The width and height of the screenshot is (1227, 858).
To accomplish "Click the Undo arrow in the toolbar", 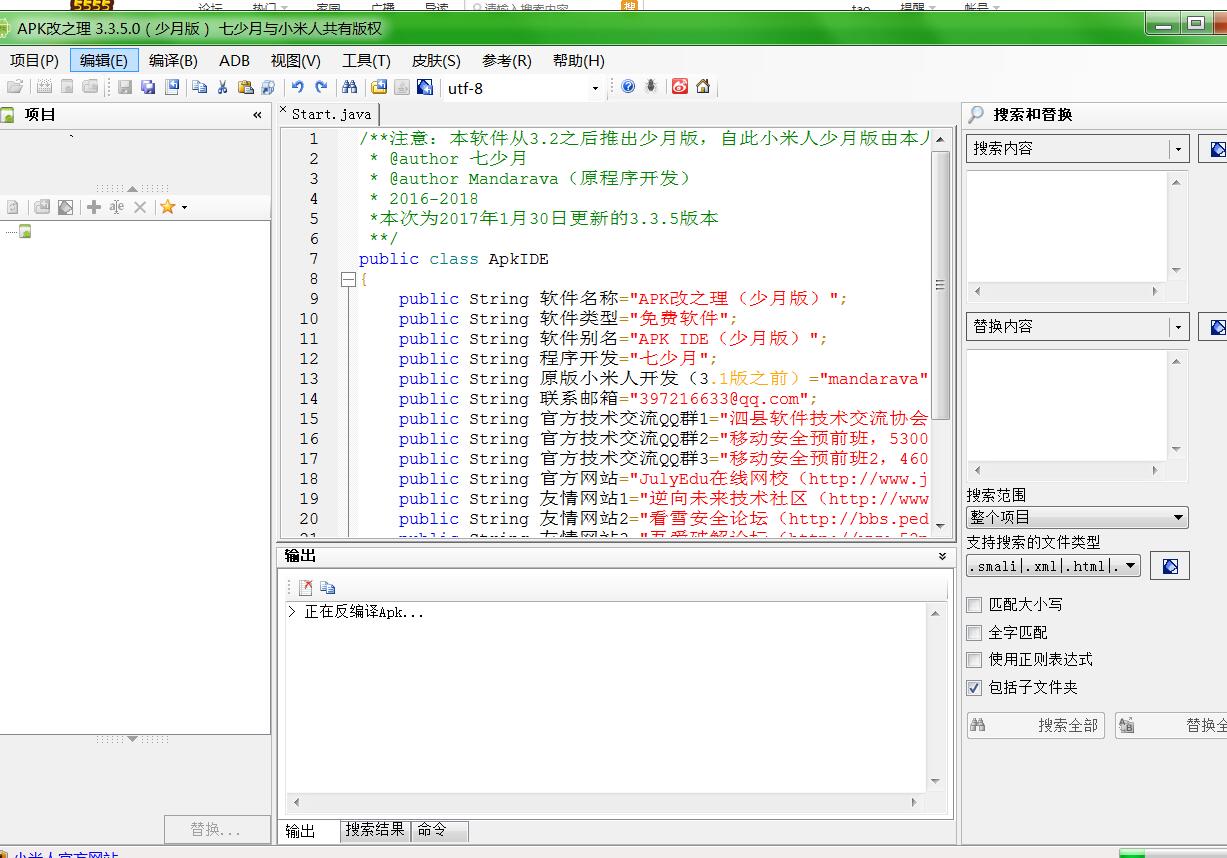I will click(297, 88).
